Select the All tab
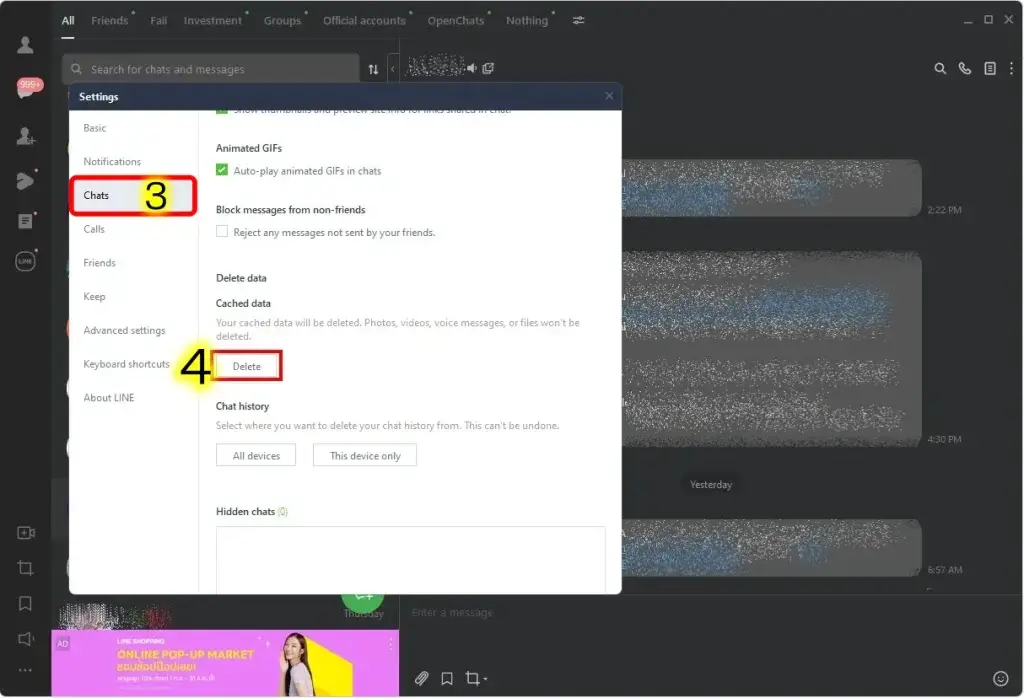The width and height of the screenshot is (1024, 698). pyautogui.click(x=68, y=20)
